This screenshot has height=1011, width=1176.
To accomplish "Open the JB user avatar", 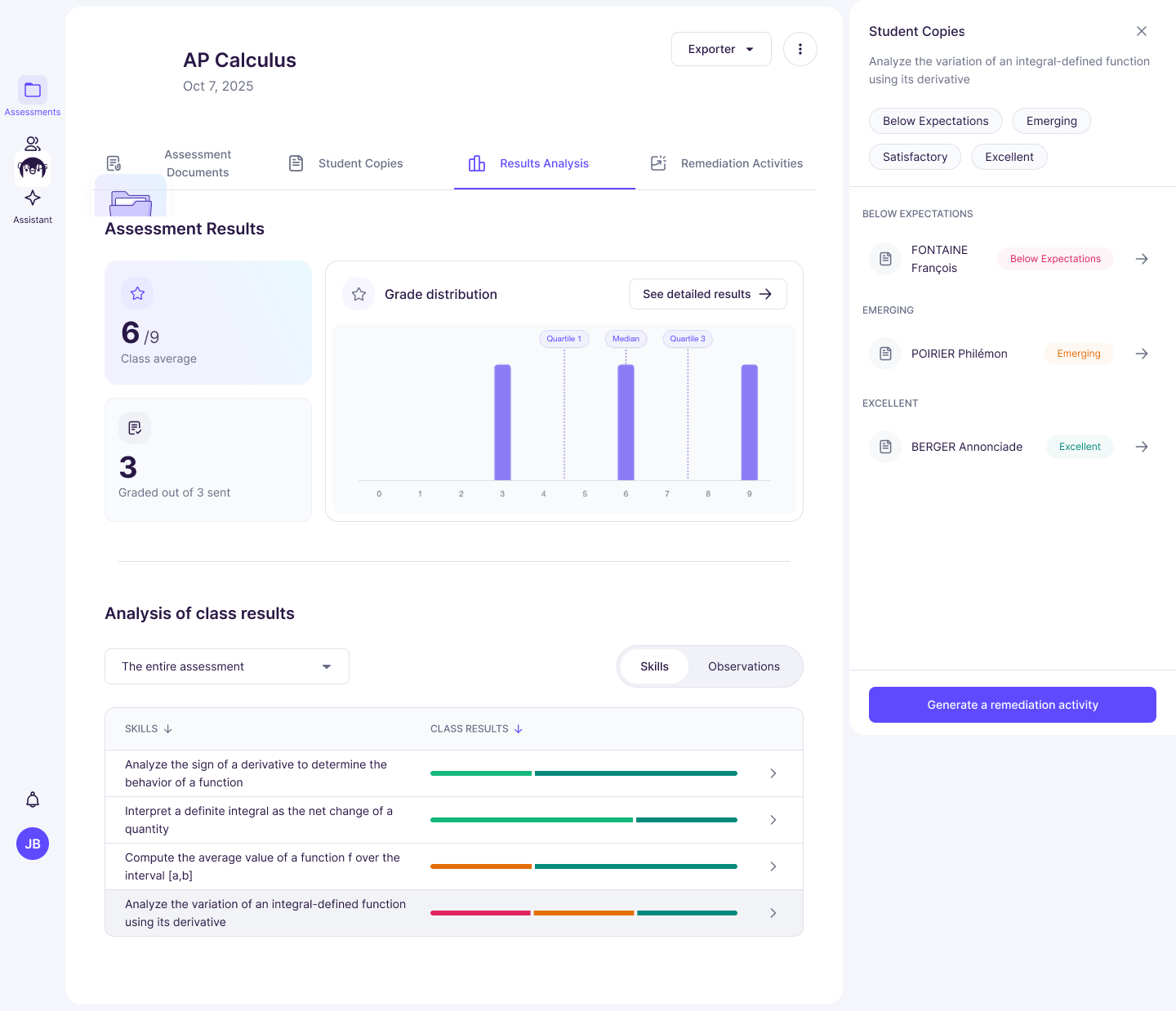I will pos(33,844).
